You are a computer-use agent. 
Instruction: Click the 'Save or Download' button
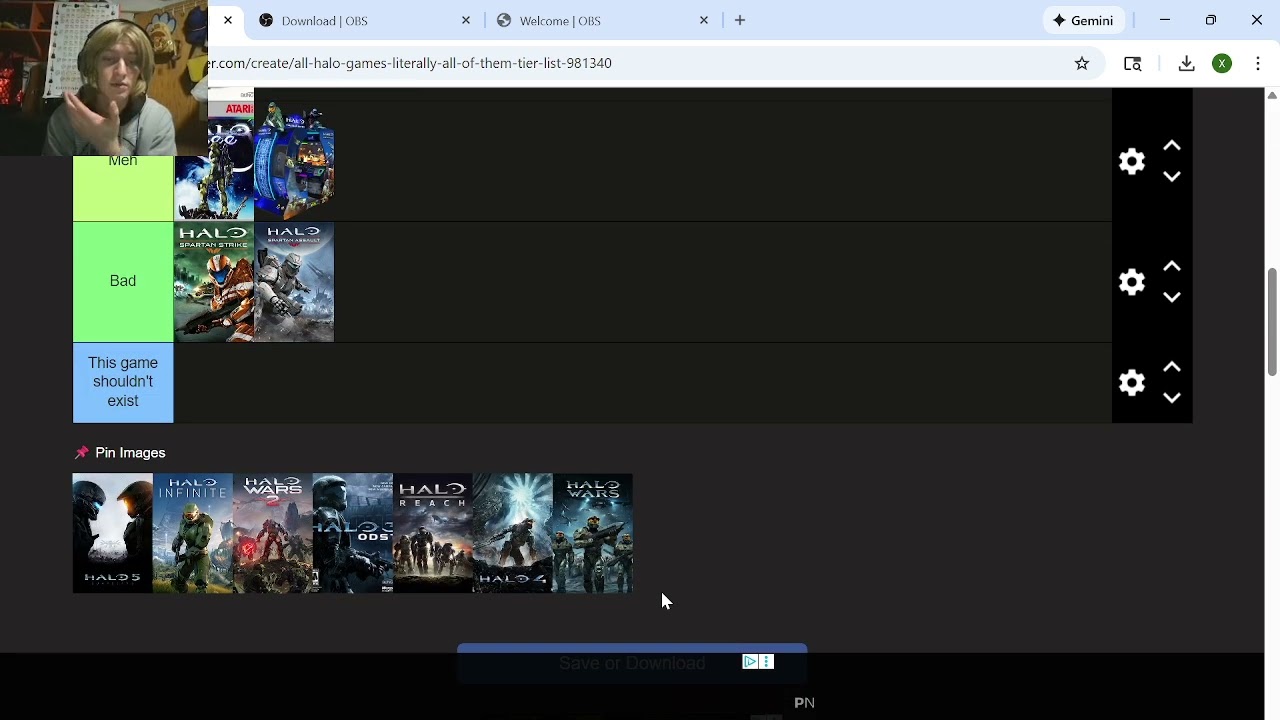click(632, 663)
